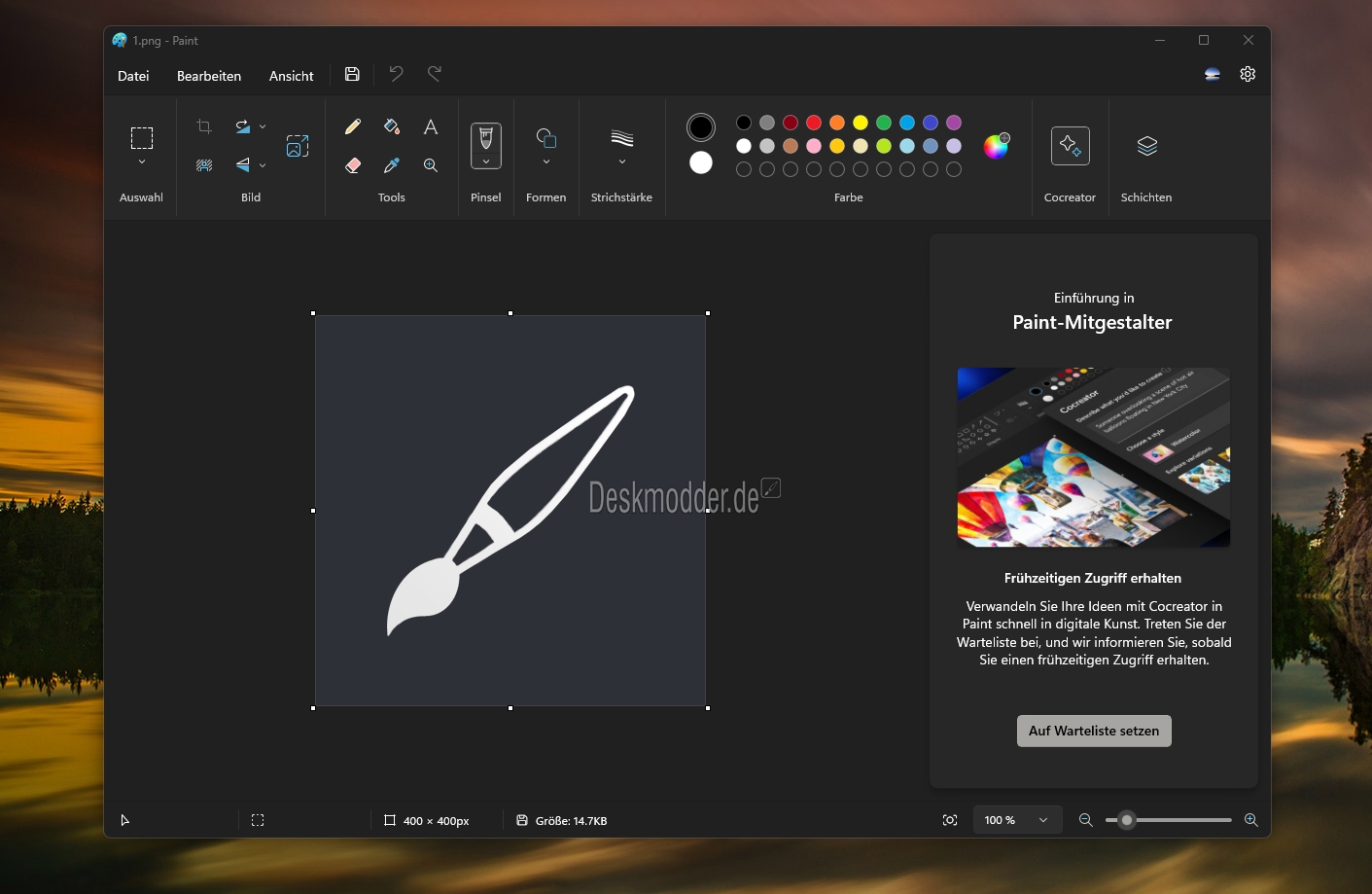Click the zoom slider handle
The image size is (1372, 894).
point(1127,820)
